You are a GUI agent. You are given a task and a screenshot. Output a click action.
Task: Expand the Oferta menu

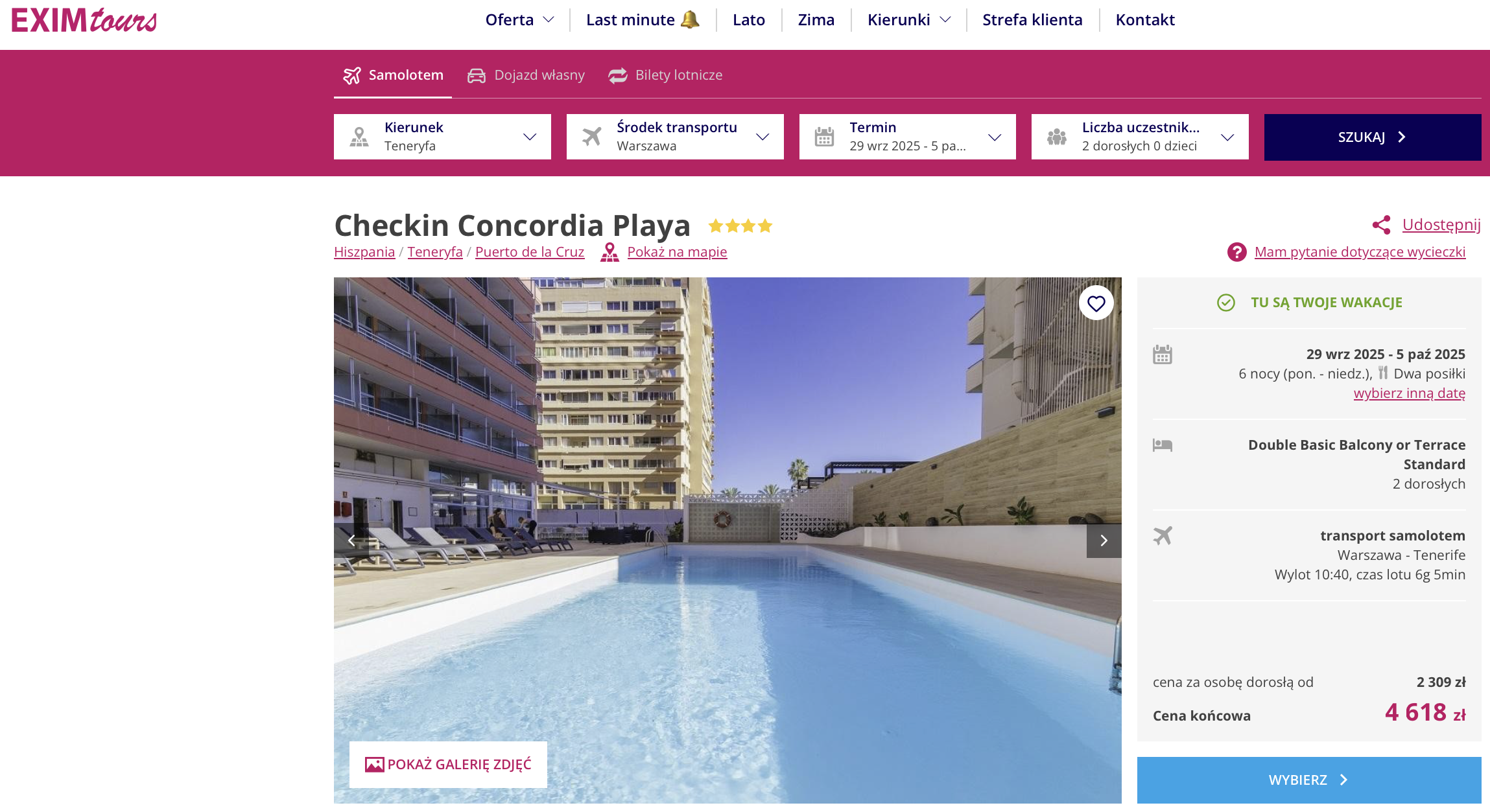(x=519, y=20)
